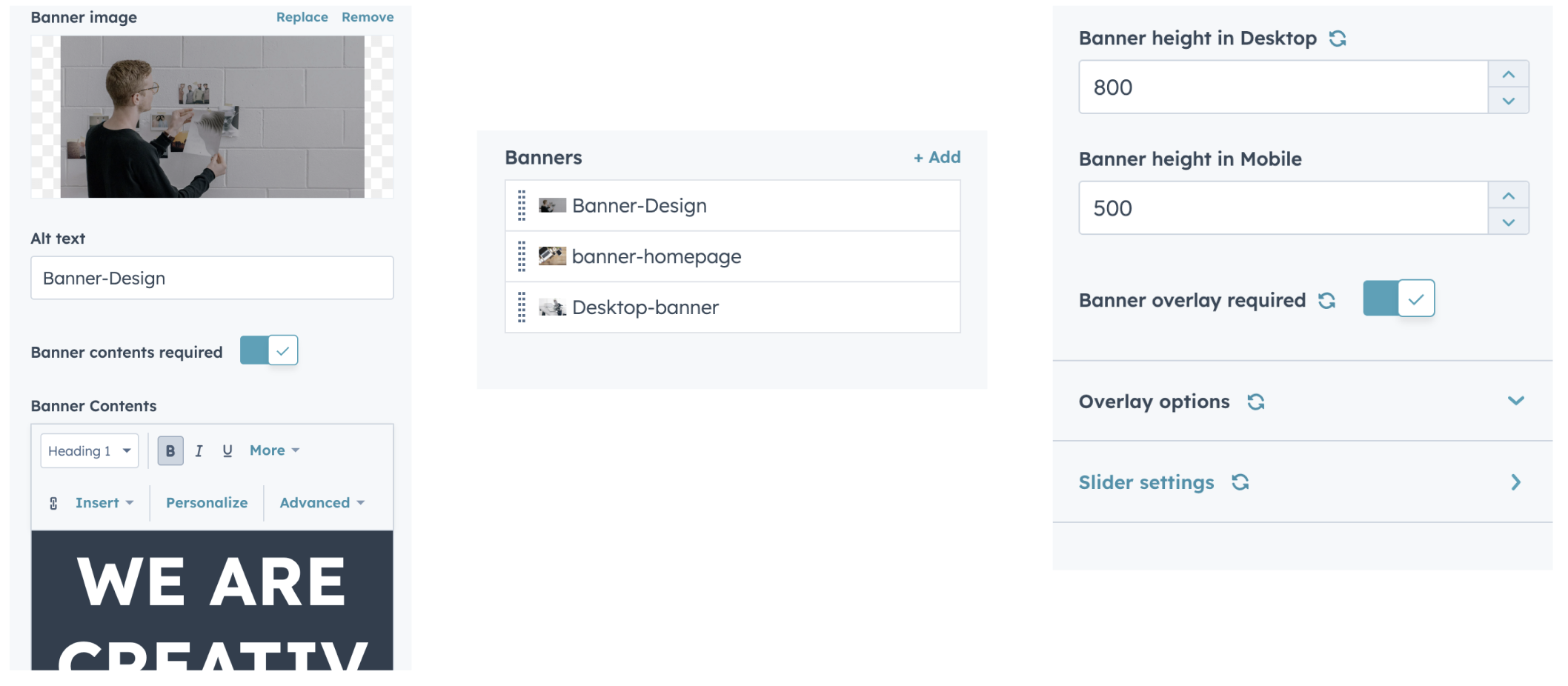The width and height of the screenshot is (1568, 686).
Task: Expand the Overlay options section
Action: 1515,401
